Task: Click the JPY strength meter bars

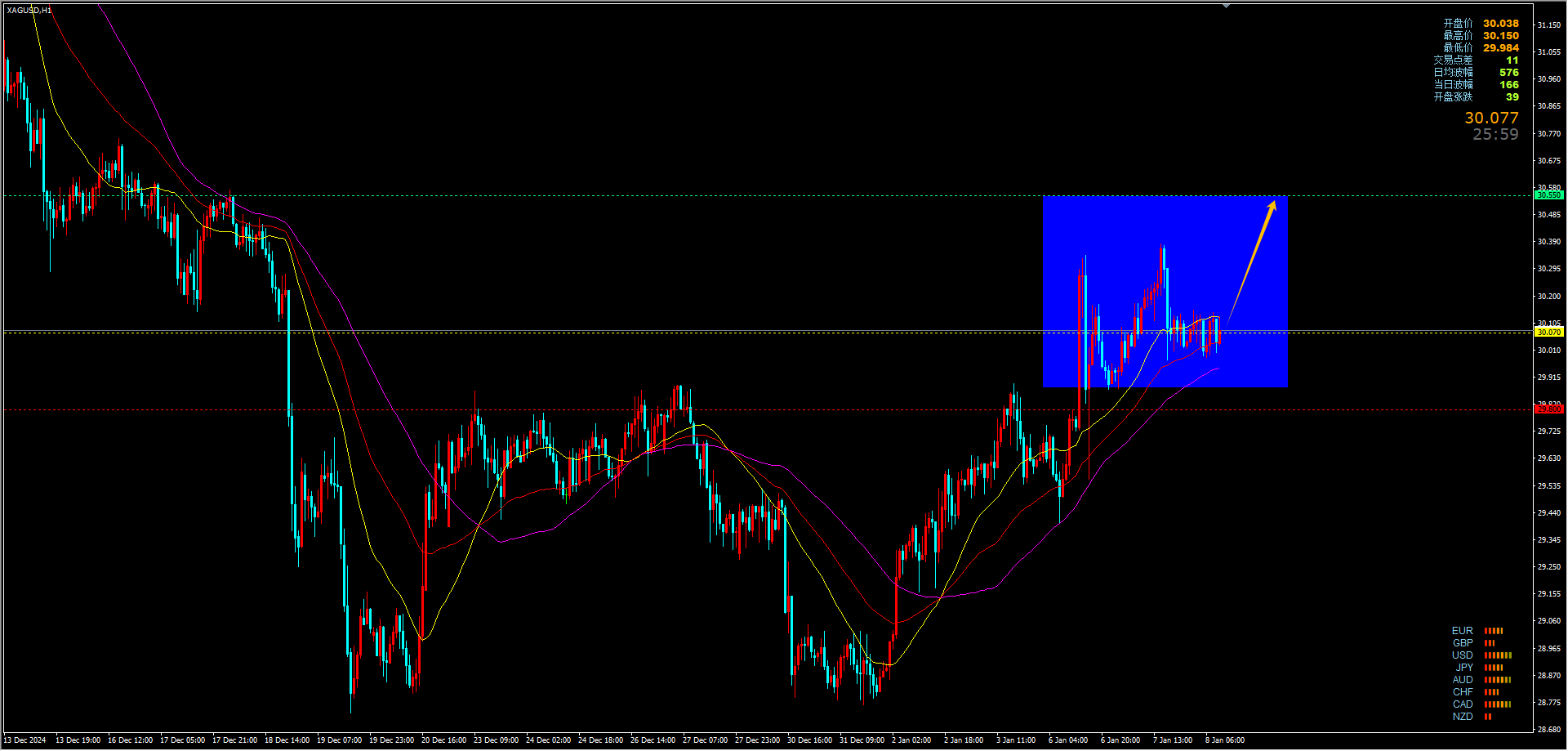Action: (x=1494, y=668)
